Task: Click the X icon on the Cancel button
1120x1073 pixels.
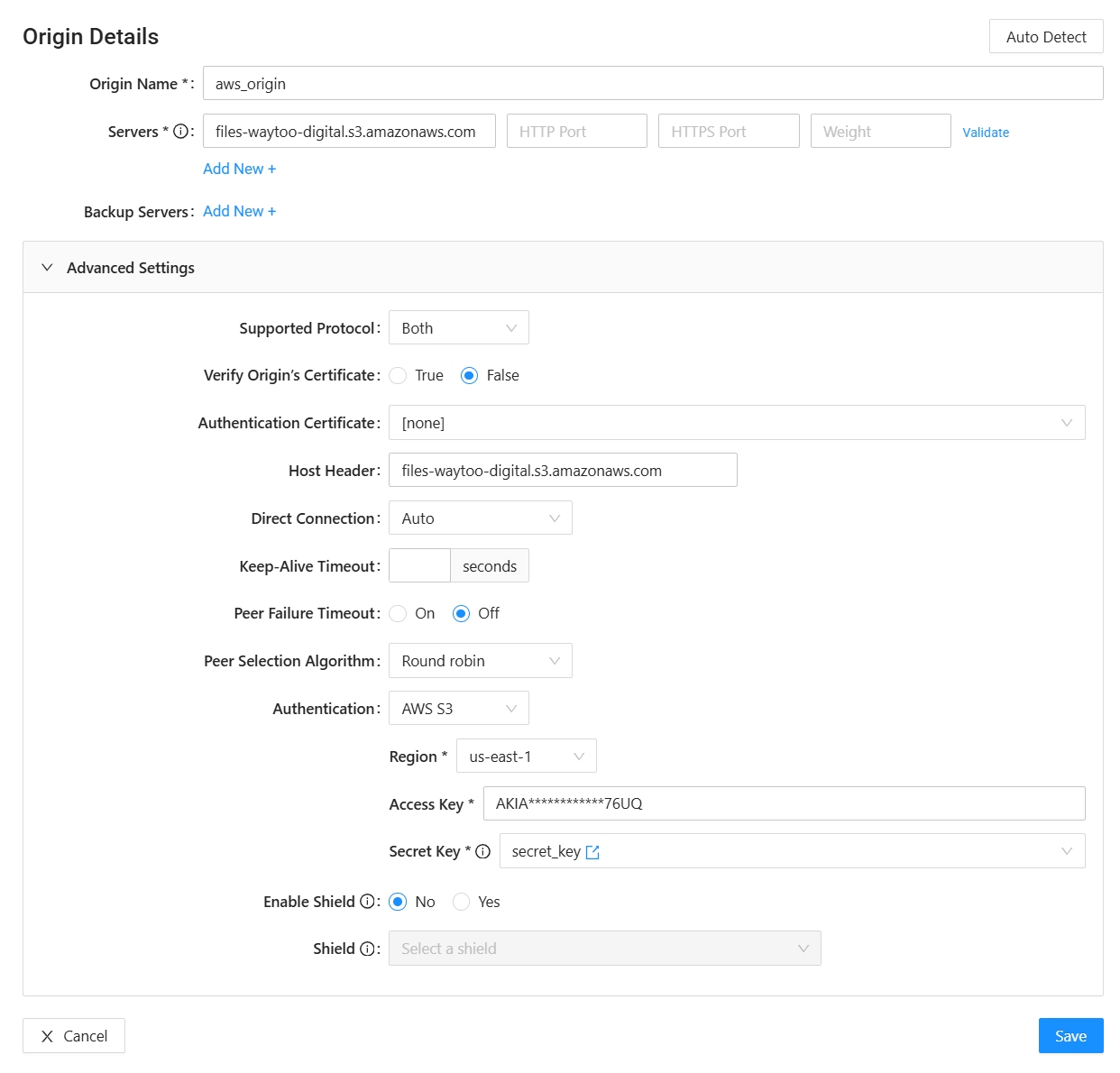Action: pos(47,1036)
